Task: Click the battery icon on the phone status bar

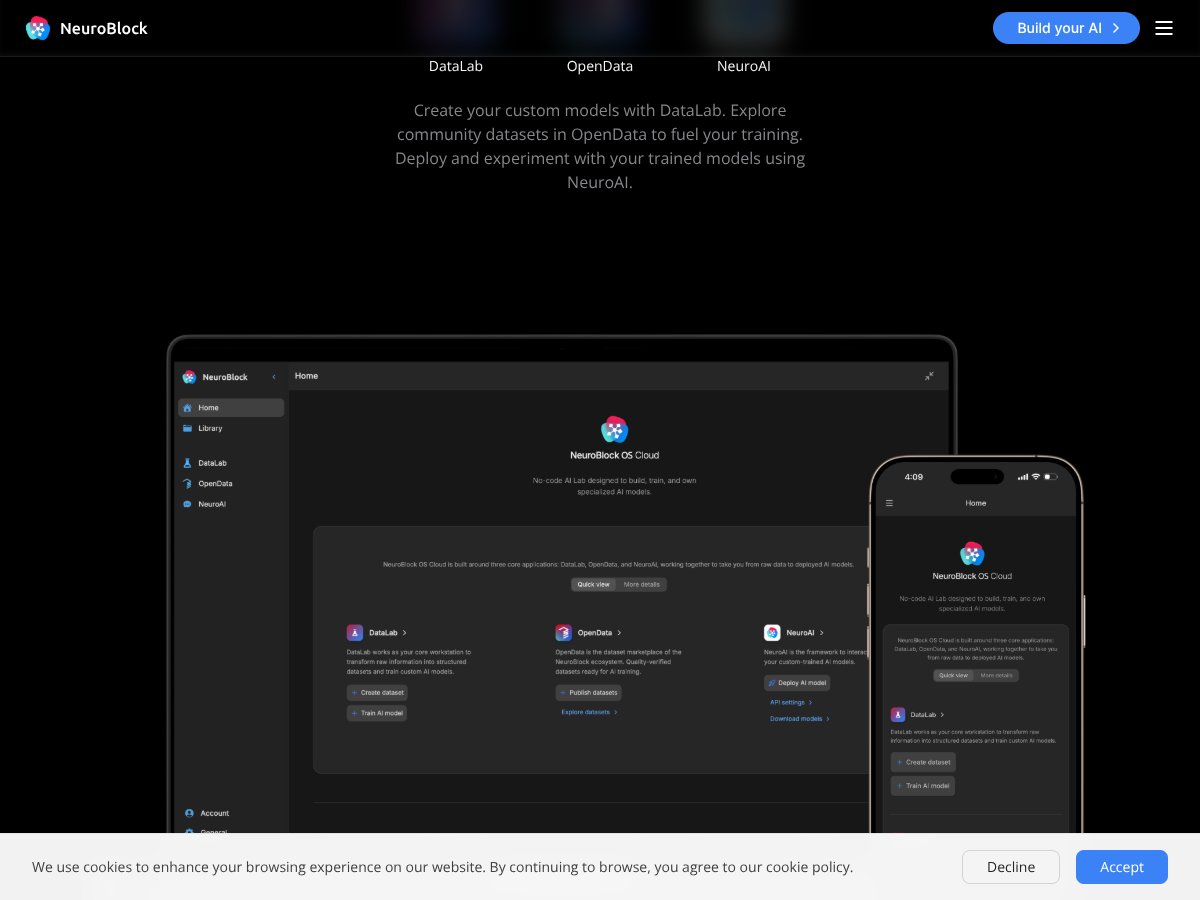Action: tap(1051, 477)
